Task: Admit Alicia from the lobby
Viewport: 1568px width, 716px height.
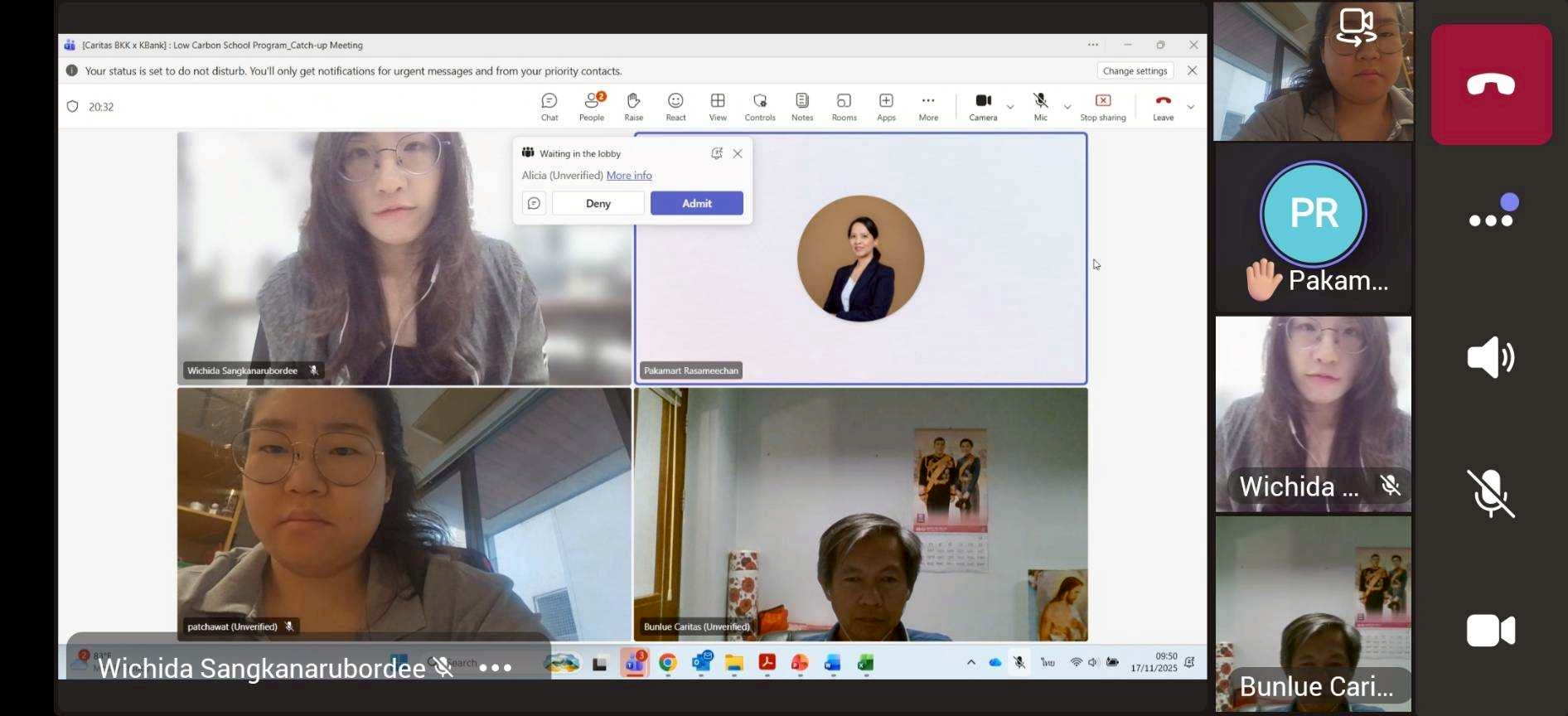Action: (x=696, y=203)
